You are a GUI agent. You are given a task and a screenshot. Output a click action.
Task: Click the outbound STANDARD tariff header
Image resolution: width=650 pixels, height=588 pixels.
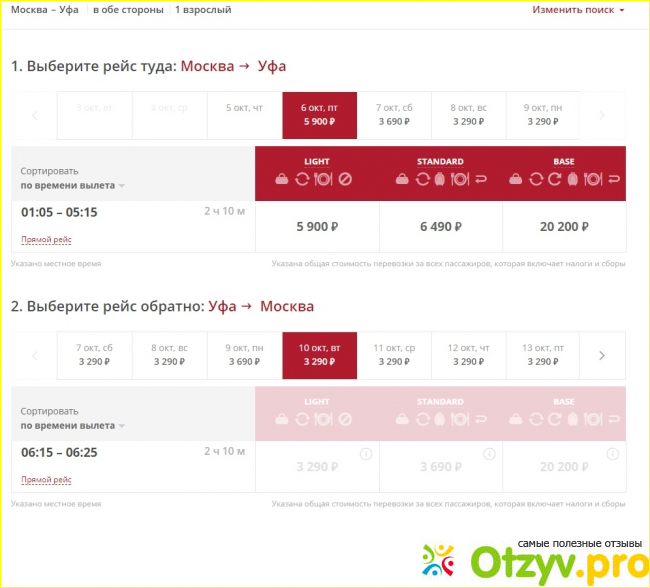(x=440, y=162)
